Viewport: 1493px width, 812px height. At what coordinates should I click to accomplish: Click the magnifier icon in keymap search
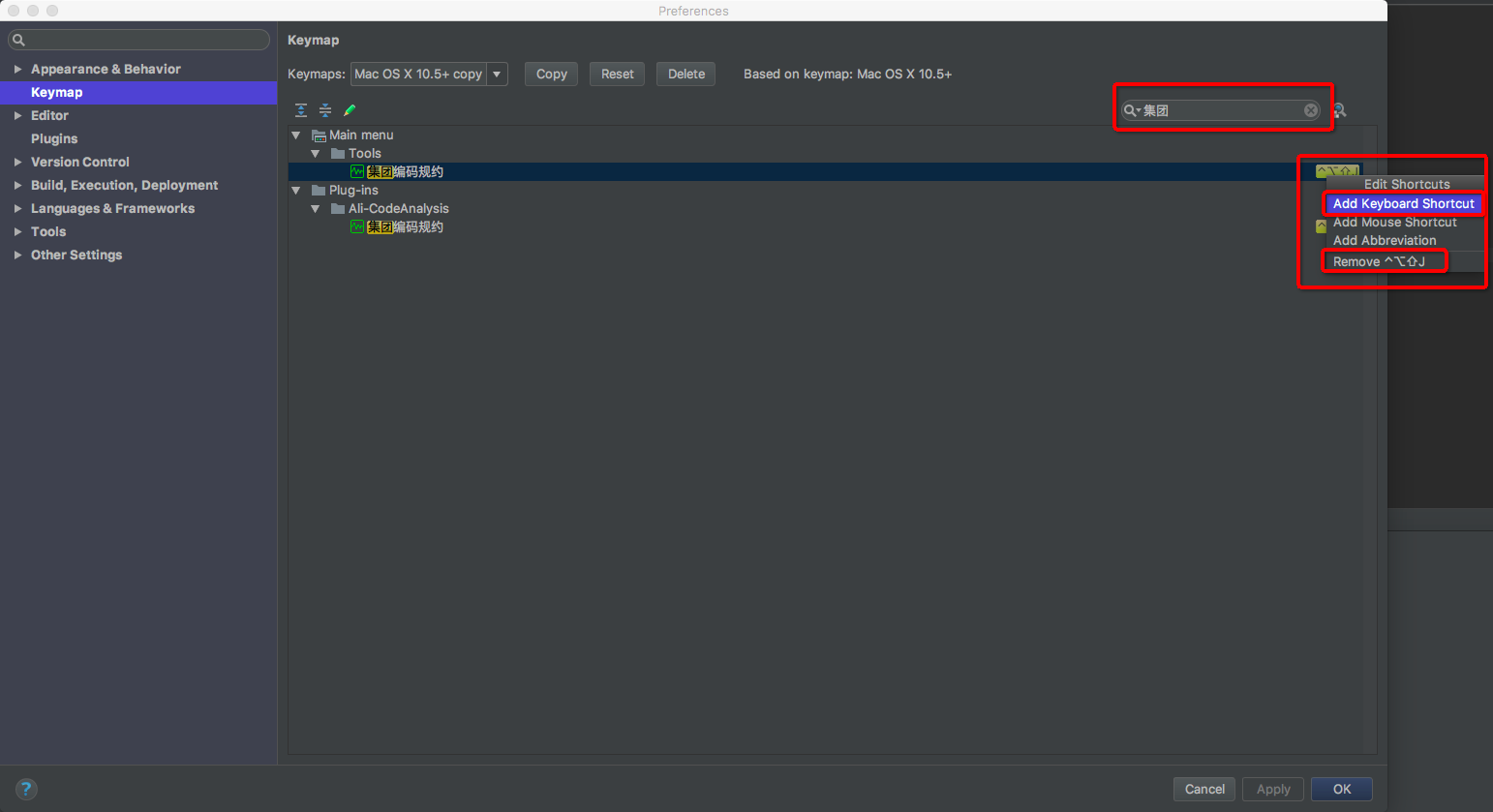coord(1131,110)
